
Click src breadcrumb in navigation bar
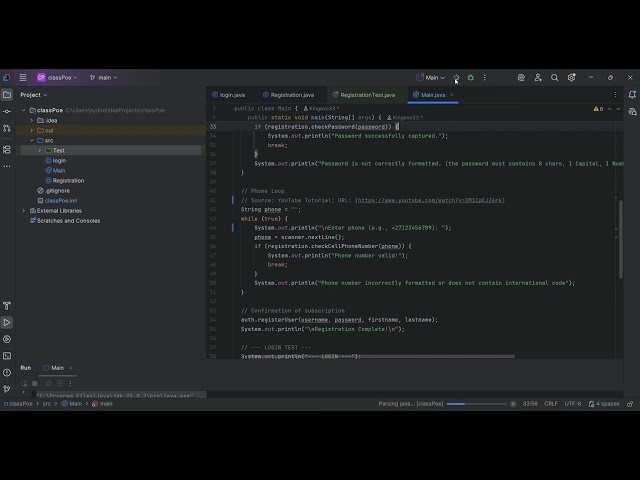47,404
